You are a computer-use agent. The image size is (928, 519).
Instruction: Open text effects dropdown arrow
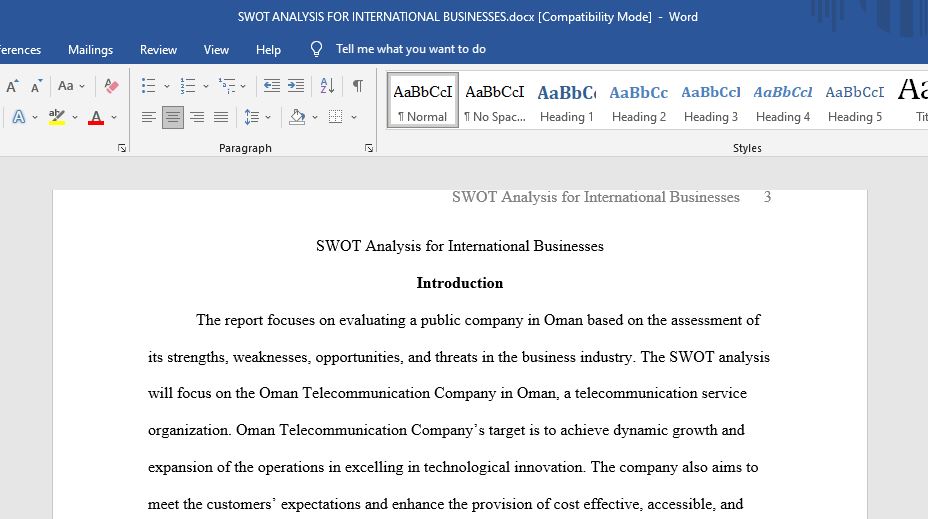point(35,117)
